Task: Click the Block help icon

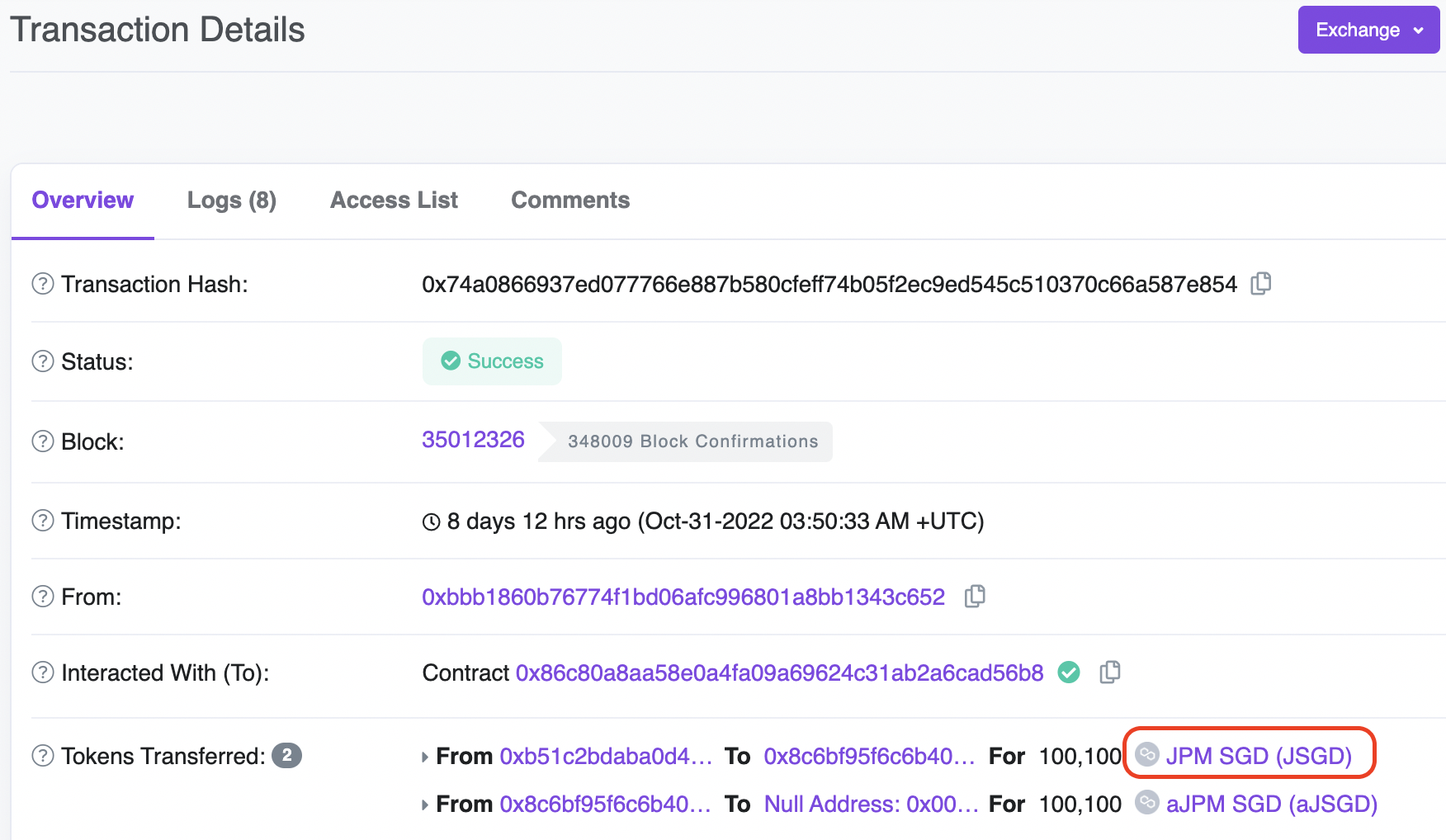Action: 43,441
